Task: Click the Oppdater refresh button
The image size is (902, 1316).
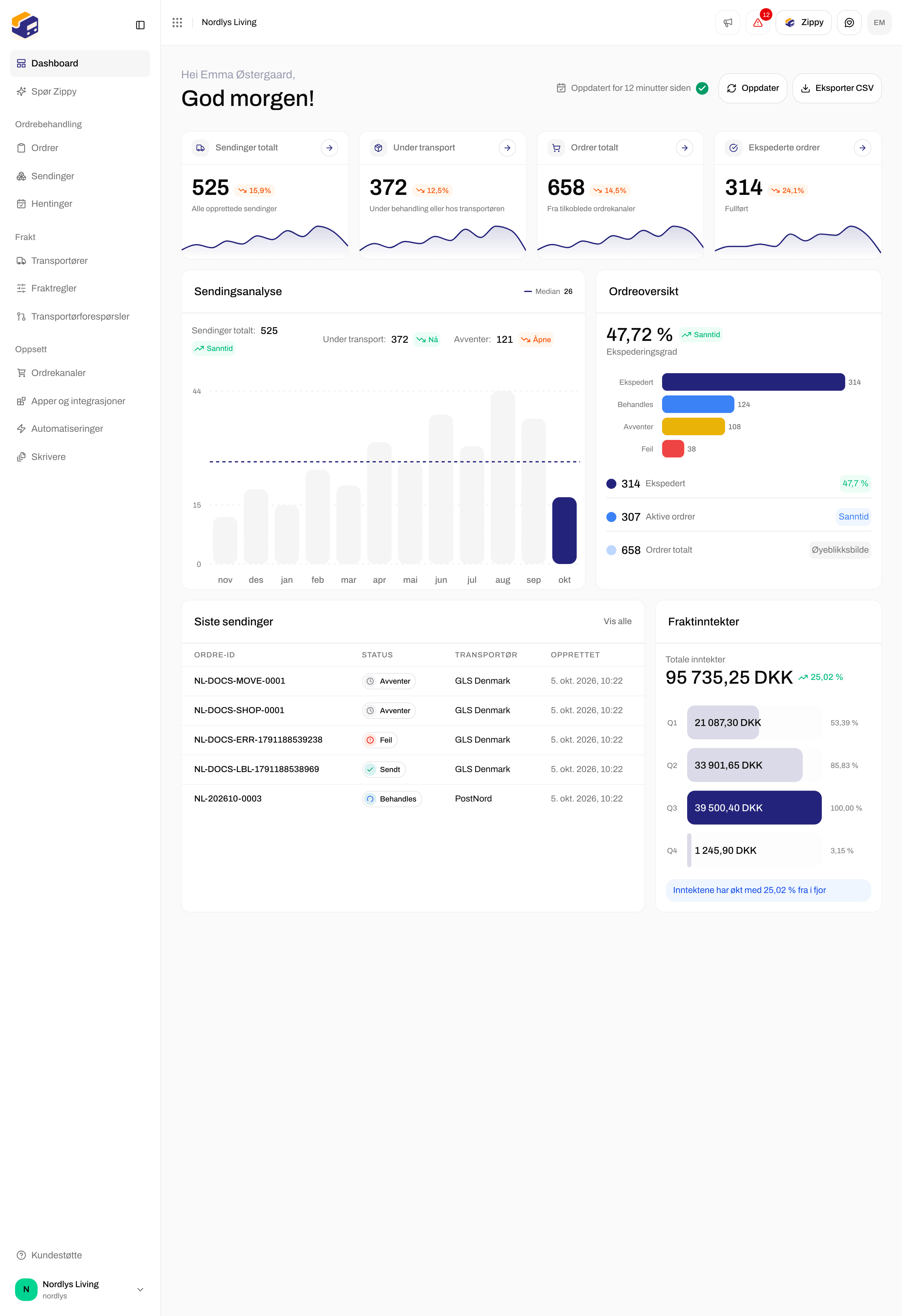Action: pos(753,88)
